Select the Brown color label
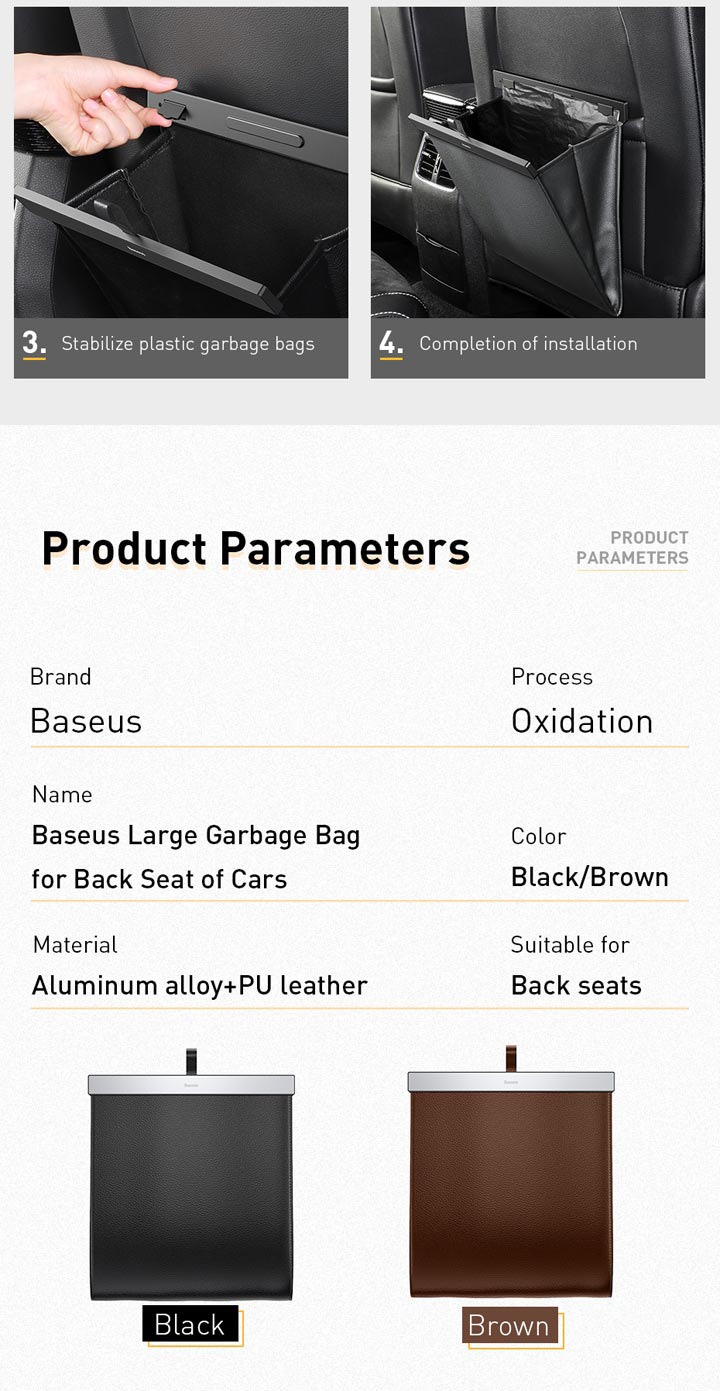This screenshot has width=720, height=1391. click(x=509, y=1325)
